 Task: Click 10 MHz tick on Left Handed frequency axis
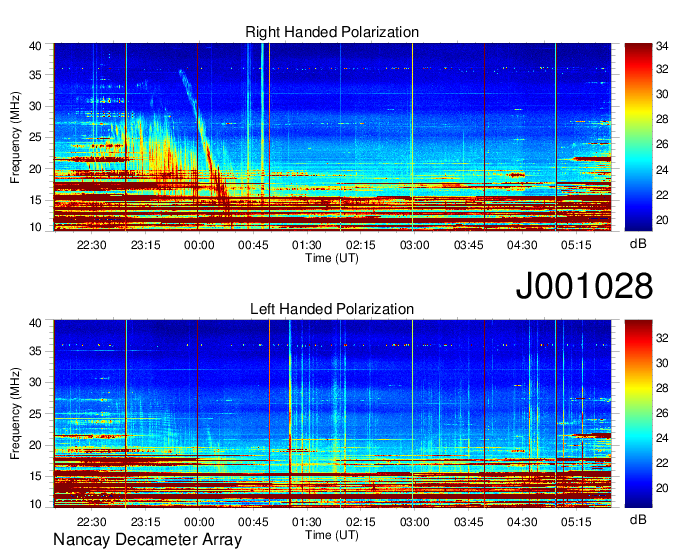coord(35,504)
